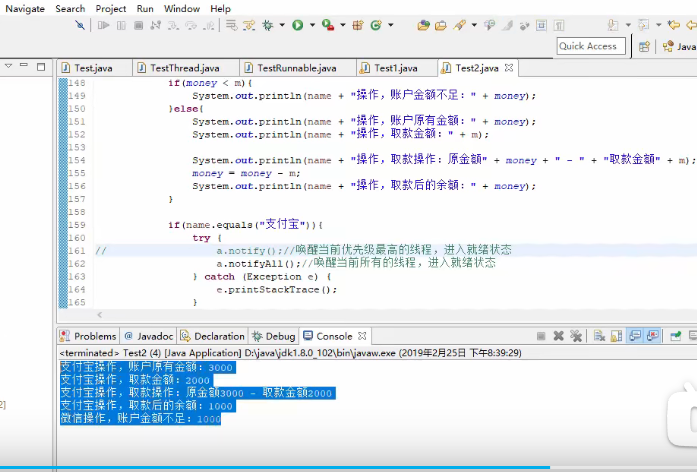Switch to the Debug view tab

click(274, 336)
